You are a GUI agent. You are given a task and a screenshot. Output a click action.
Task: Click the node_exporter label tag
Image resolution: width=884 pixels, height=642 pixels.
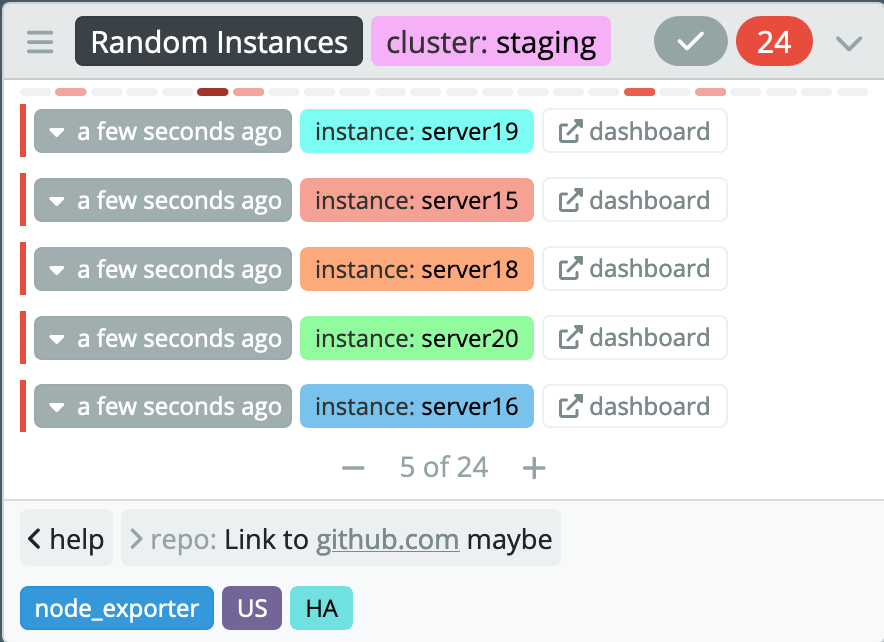point(117,608)
